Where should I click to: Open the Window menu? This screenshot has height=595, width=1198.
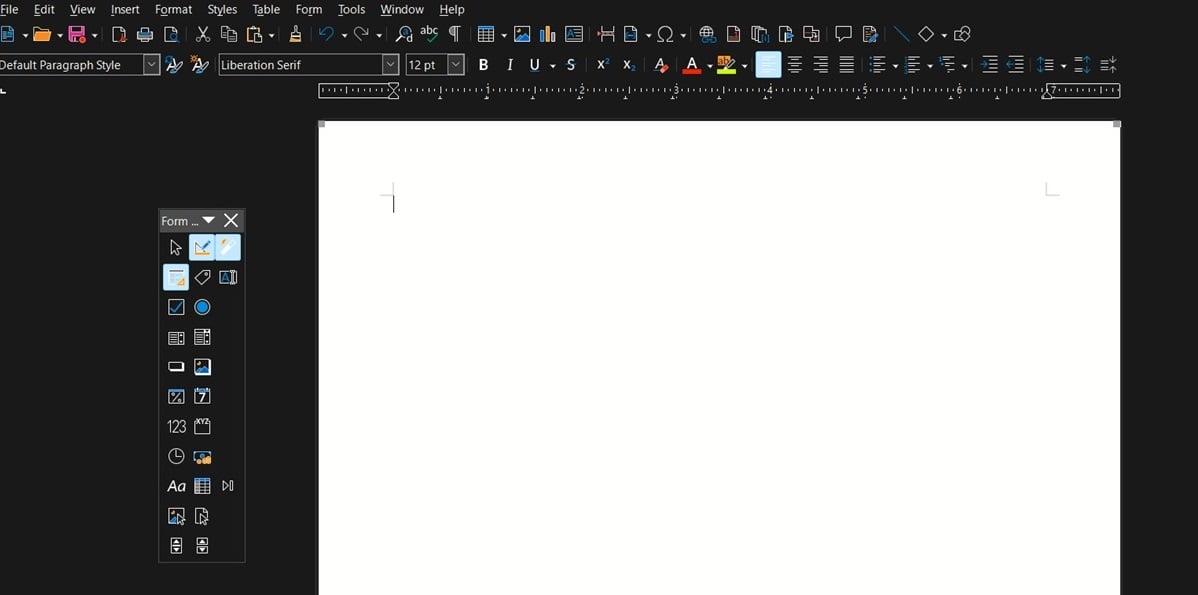pos(402,10)
